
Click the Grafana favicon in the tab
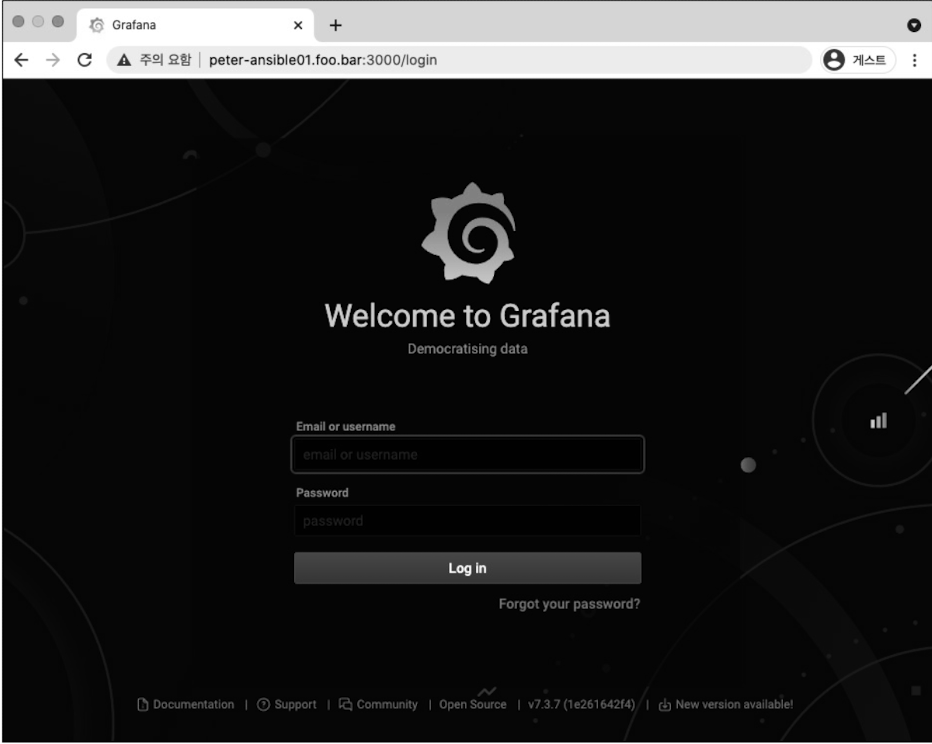point(96,25)
